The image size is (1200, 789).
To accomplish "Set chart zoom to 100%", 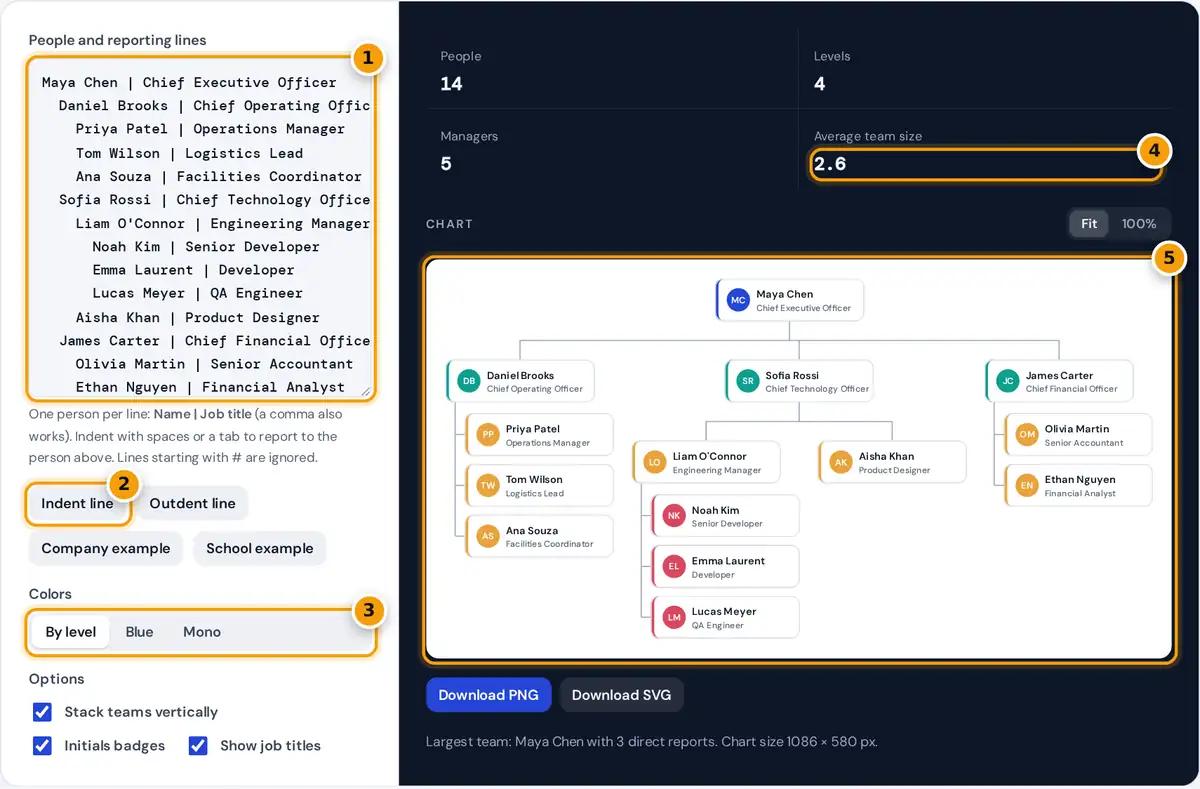I will pos(1139,224).
